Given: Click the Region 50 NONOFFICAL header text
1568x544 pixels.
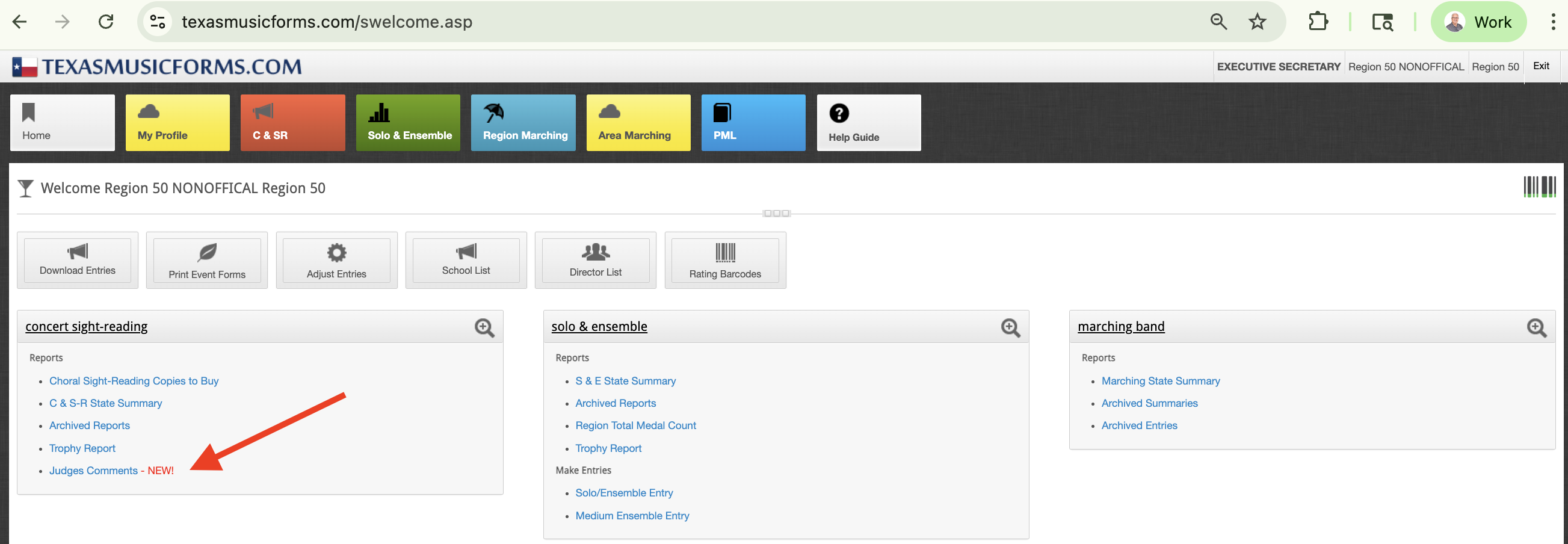Looking at the screenshot, I should click(1406, 67).
